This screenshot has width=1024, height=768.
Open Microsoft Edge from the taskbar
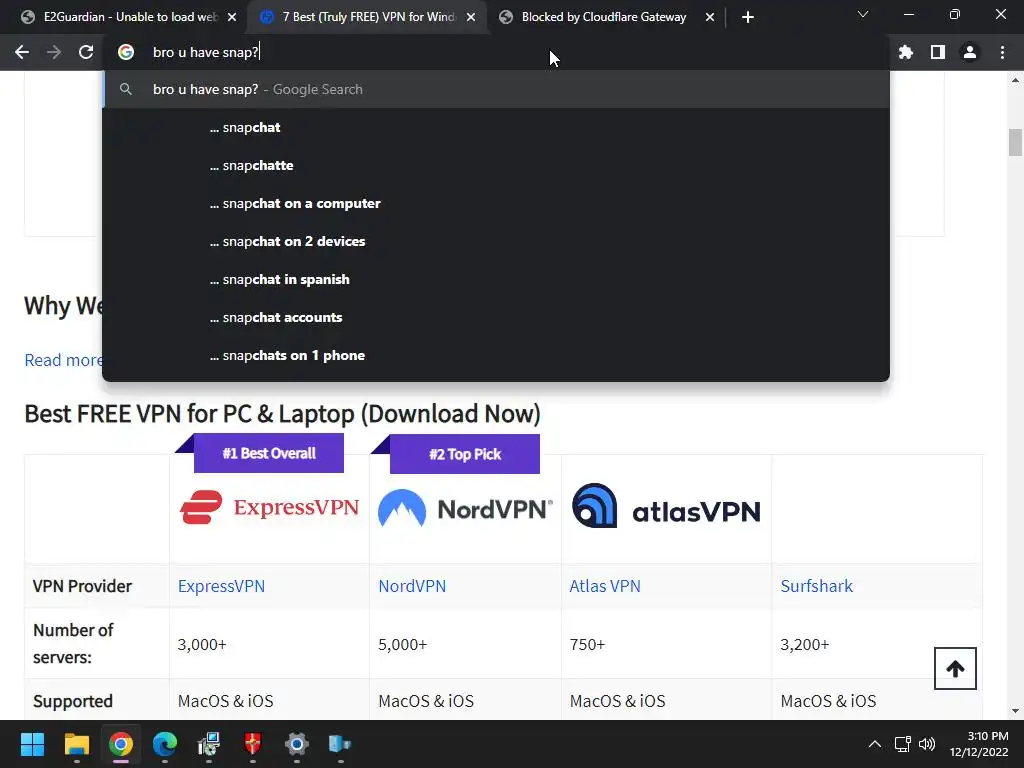pyautogui.click(x=165, y=744)
